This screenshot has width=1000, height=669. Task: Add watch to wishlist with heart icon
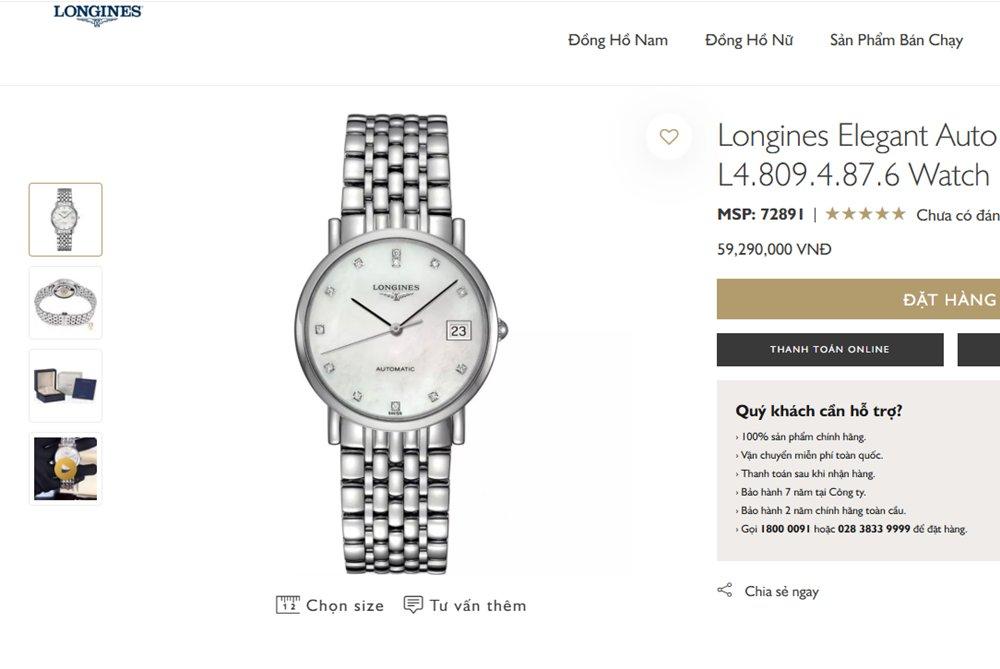click(669, 137)
